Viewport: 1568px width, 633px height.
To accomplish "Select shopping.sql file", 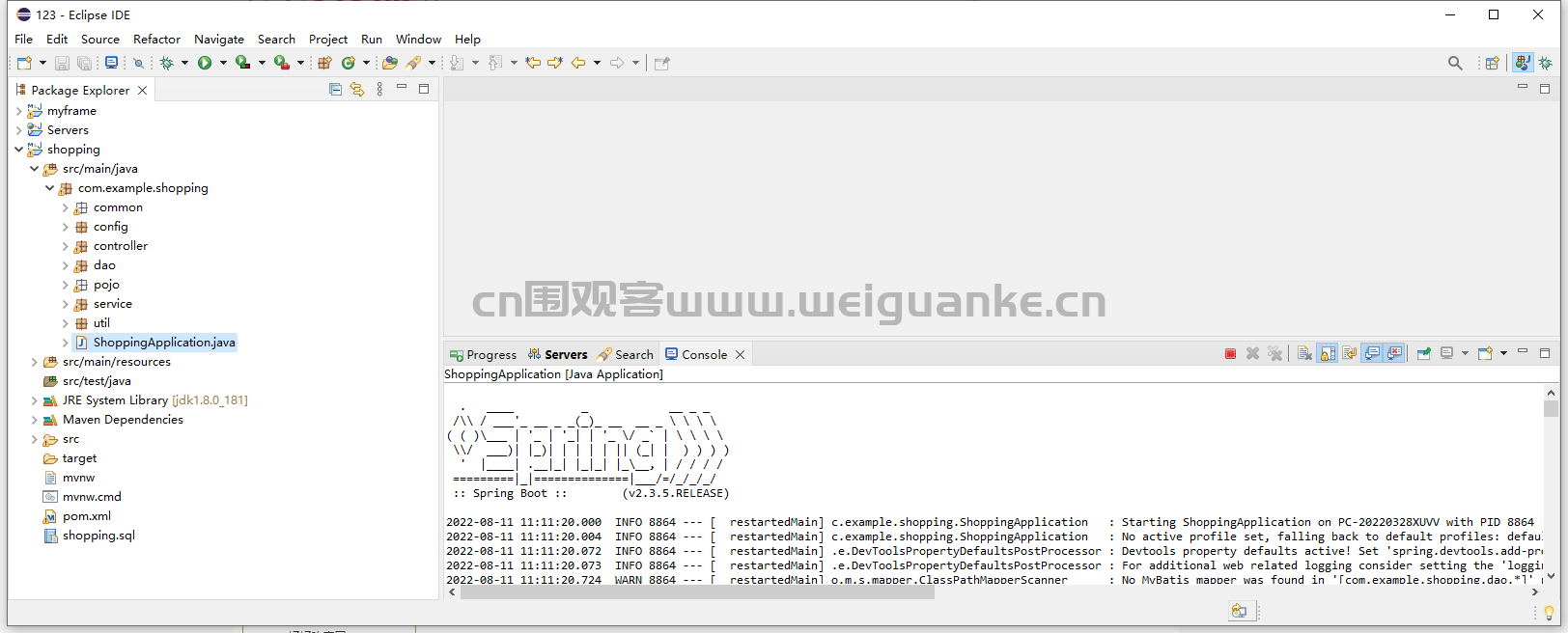I will click(98, 536).
